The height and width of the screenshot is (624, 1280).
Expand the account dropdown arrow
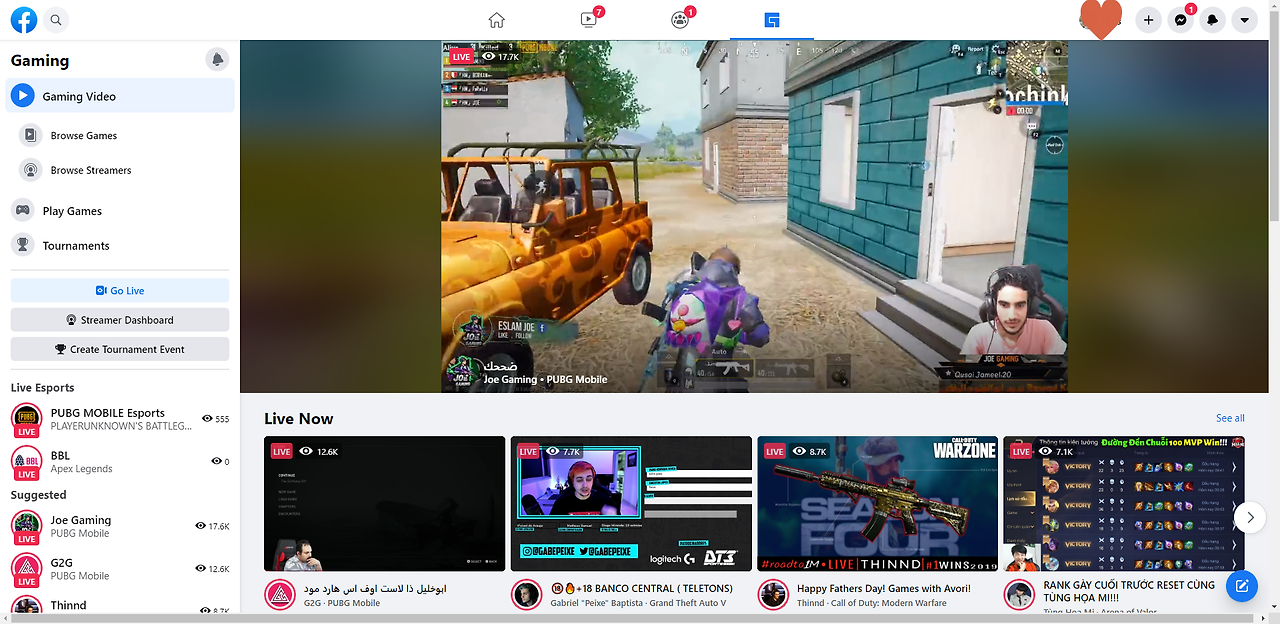1244,19
